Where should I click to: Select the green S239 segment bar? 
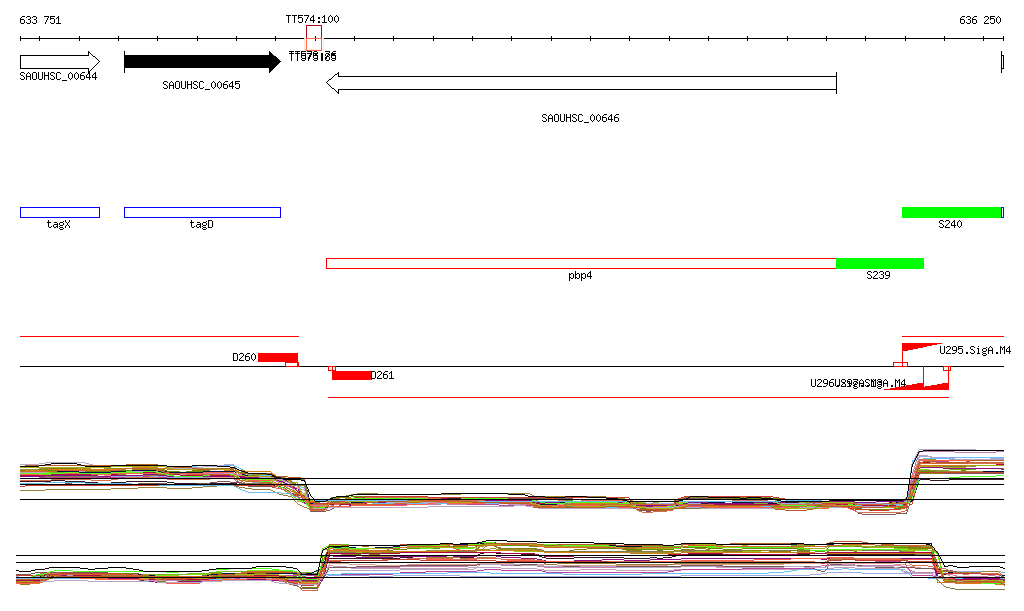(879, 263)
